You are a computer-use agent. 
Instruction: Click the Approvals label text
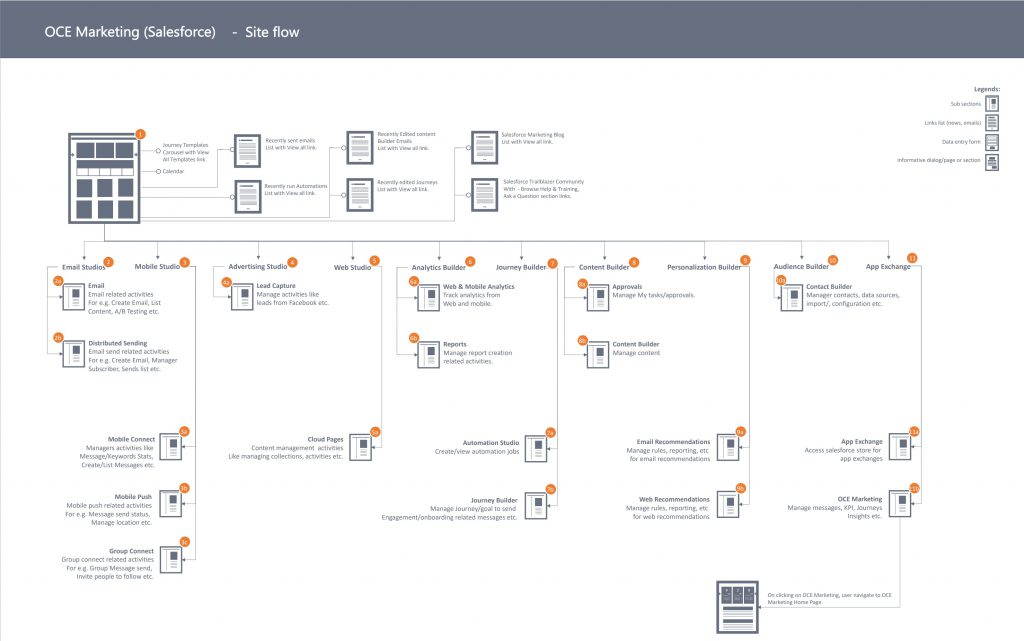627,287
